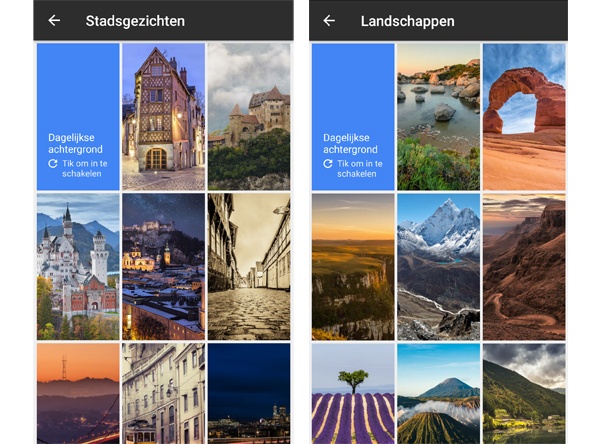This screenshot has height=444, width=600.
Task: Go back from Landschappen screen
Action: (x=329, y=20)
